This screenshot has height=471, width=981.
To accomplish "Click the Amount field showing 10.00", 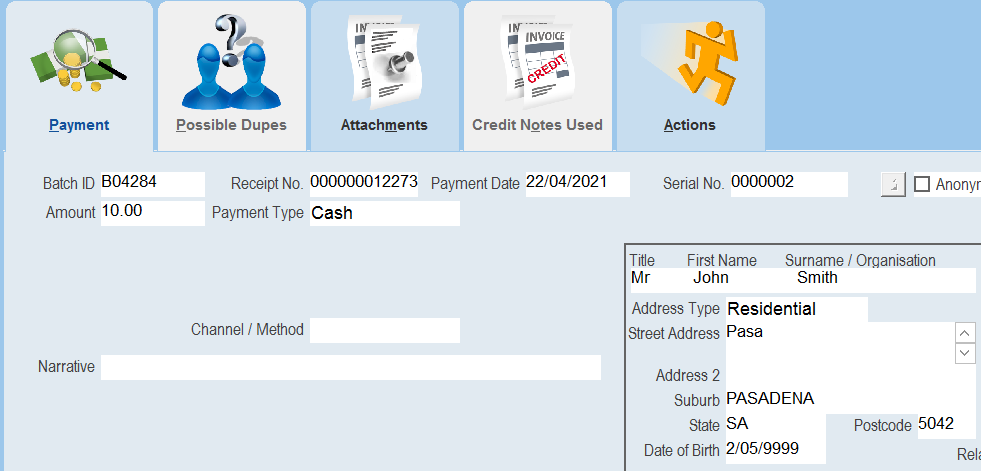I will (x=153, y=213).
